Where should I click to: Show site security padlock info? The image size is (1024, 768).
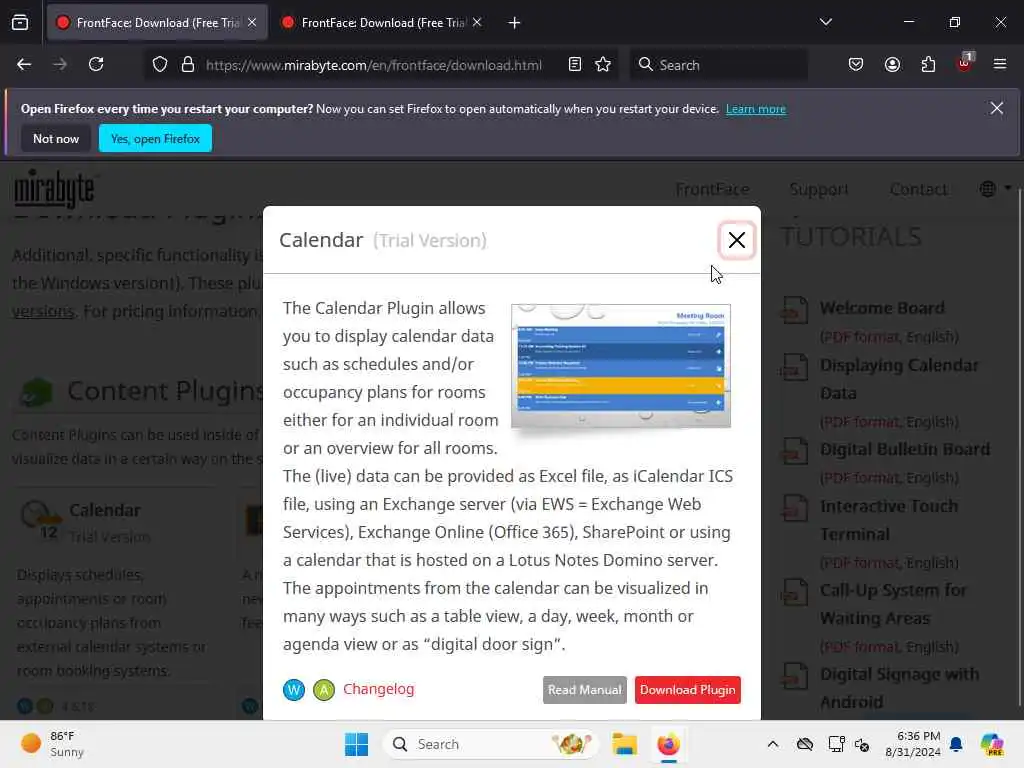coord(188,65)
